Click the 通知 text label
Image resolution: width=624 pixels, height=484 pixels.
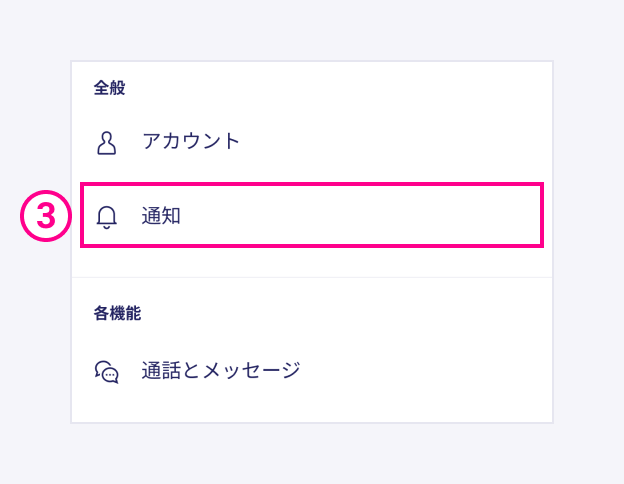[x=161, y=215]
